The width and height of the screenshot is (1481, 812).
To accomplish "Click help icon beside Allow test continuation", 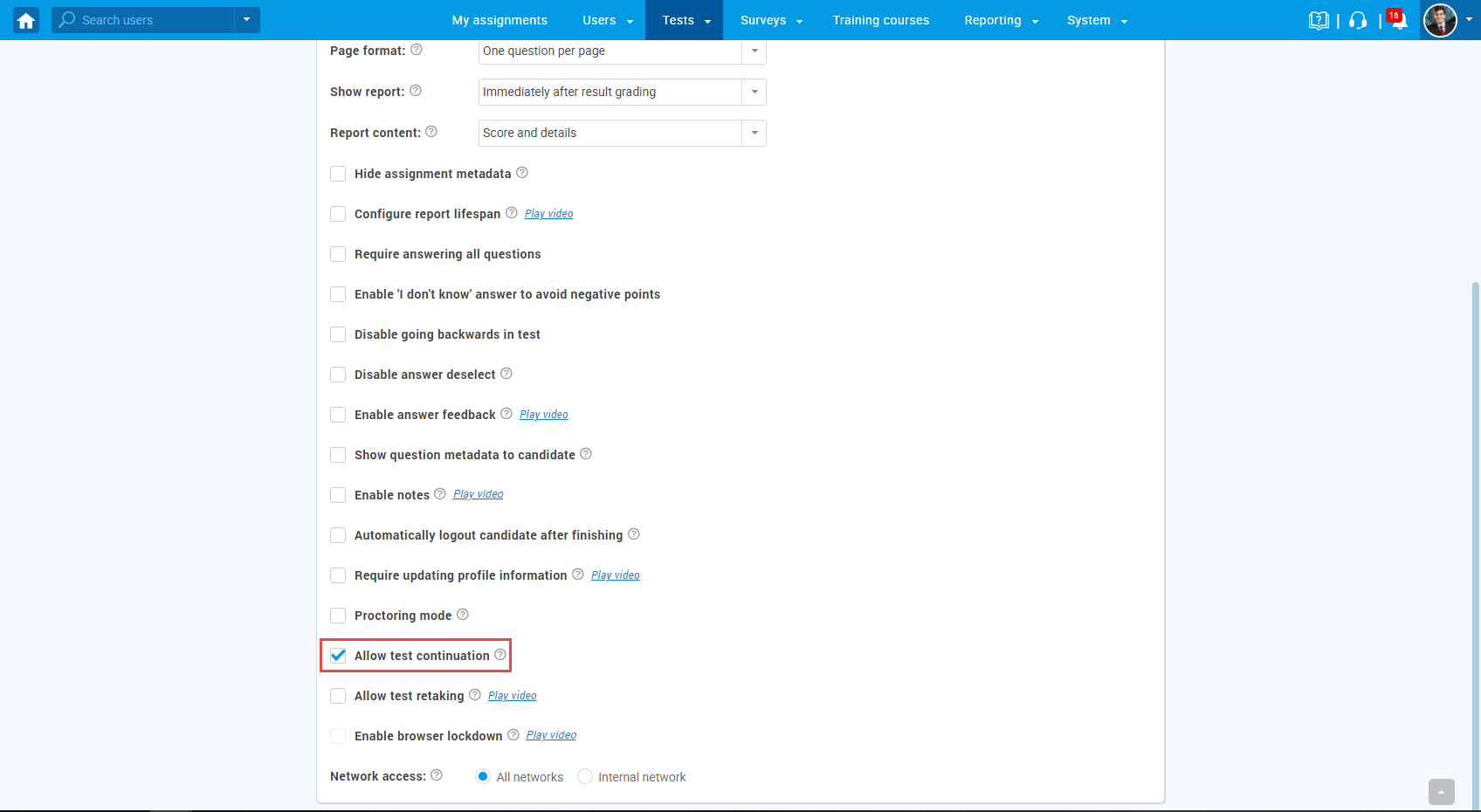I will (x=500, y=655).
